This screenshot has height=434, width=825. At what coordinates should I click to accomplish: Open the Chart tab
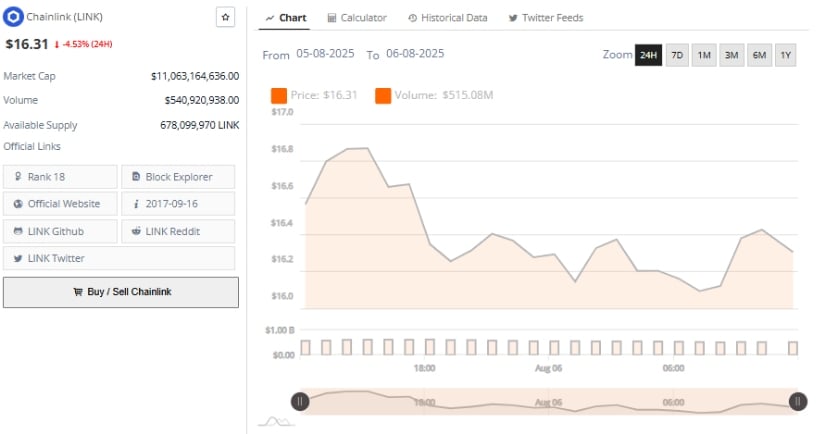pyautogui.click(x=286, y=18)
